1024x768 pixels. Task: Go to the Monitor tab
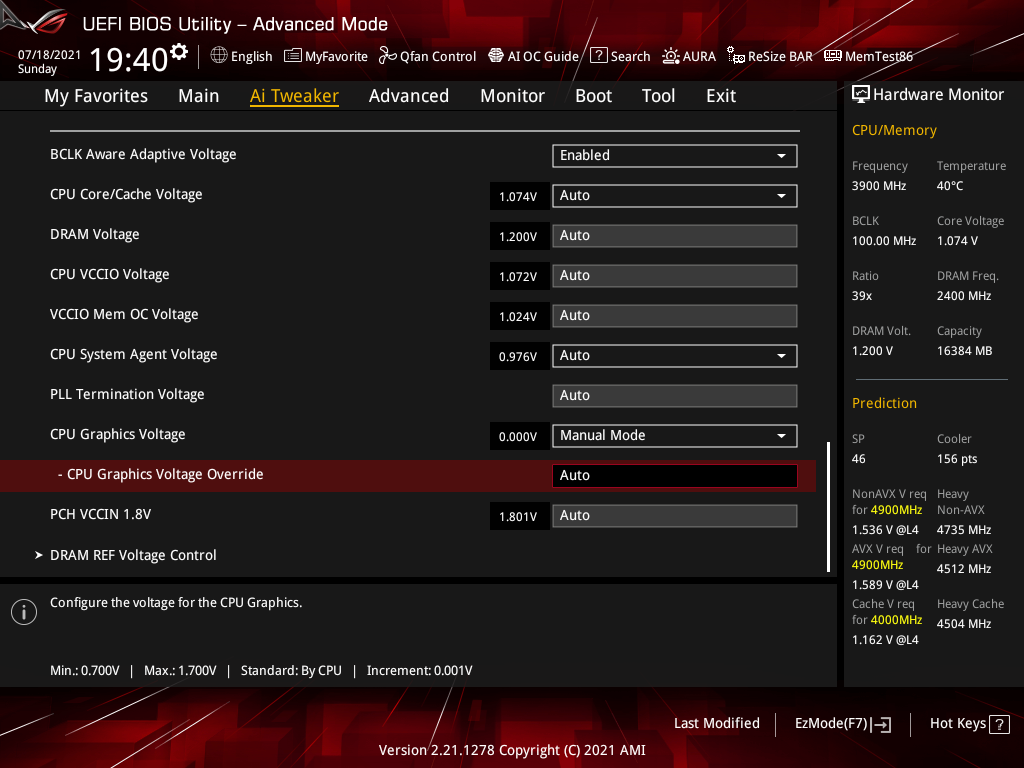pos(512,95)
